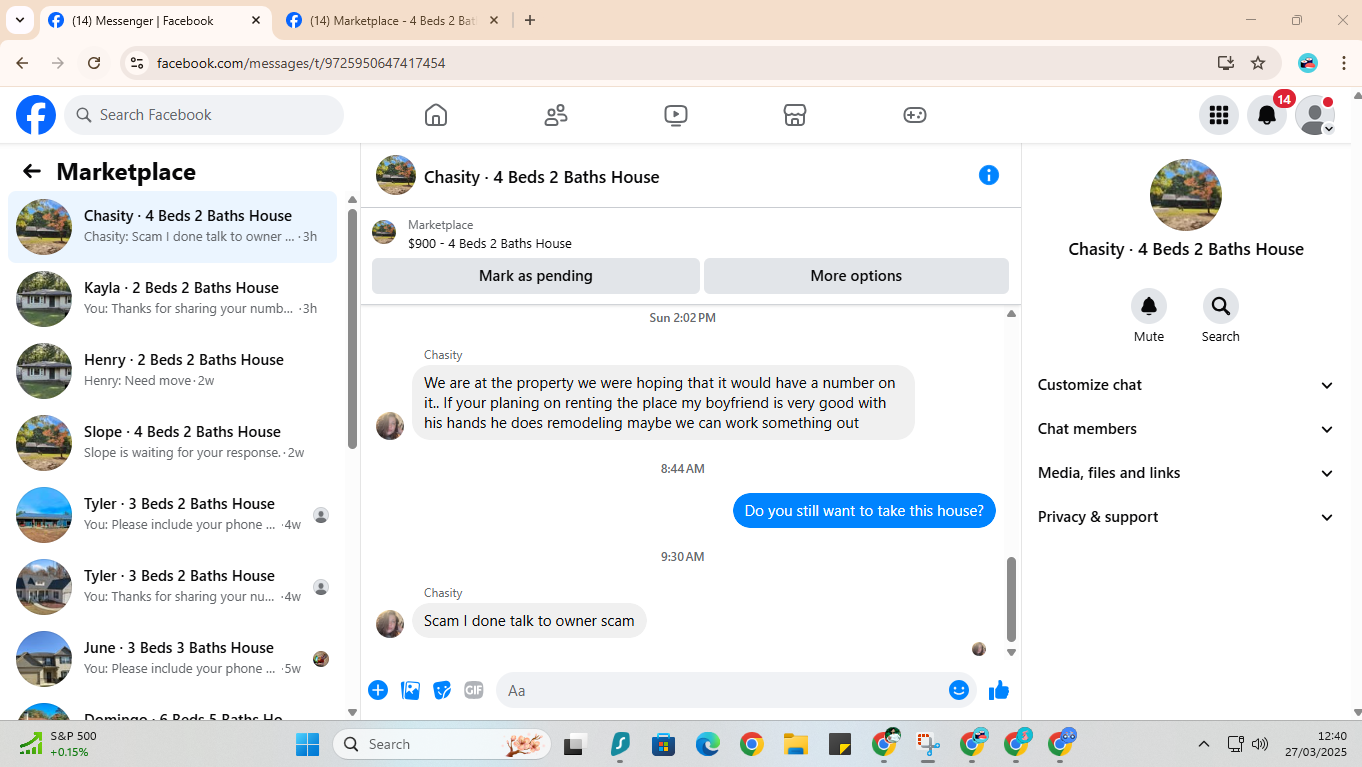The width and height of the screenshot is (1362, 767).
Task: Show hidden system tray icons
Action: [1204, 744]
